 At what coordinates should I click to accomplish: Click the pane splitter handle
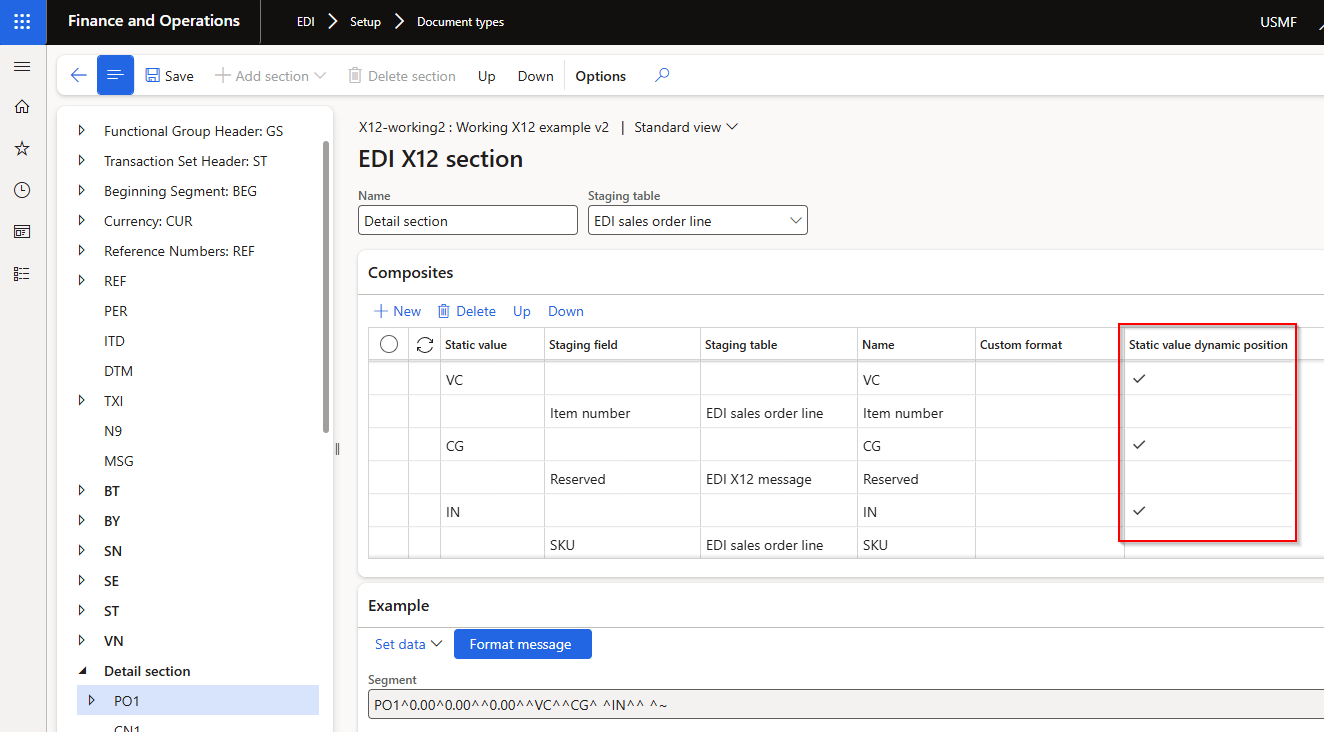(338, 449)
